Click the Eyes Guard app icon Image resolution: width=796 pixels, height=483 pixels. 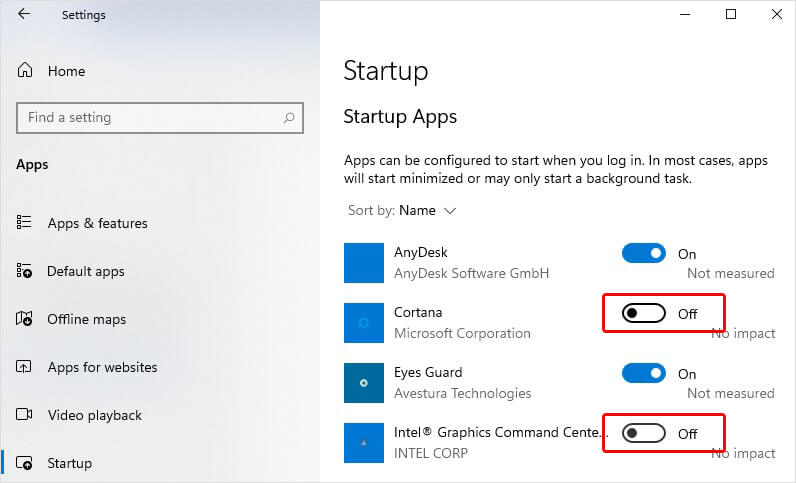(364, 382)
